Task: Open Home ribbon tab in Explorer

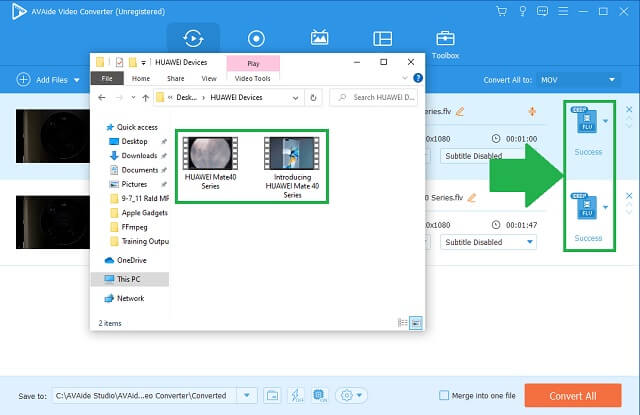Action: tap(141, 78)
